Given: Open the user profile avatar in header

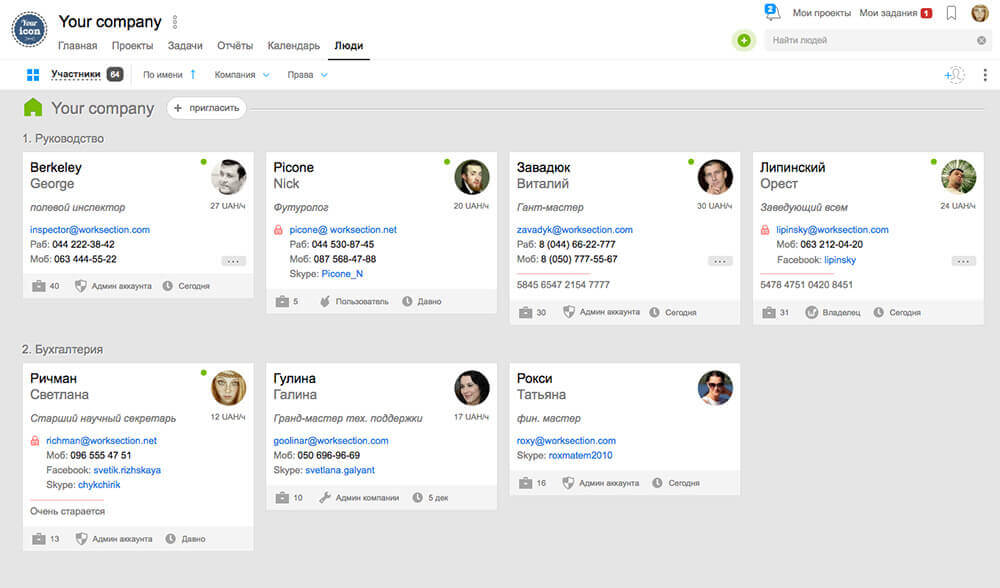Looking at the screenshot, I should [x=980, y=13].
